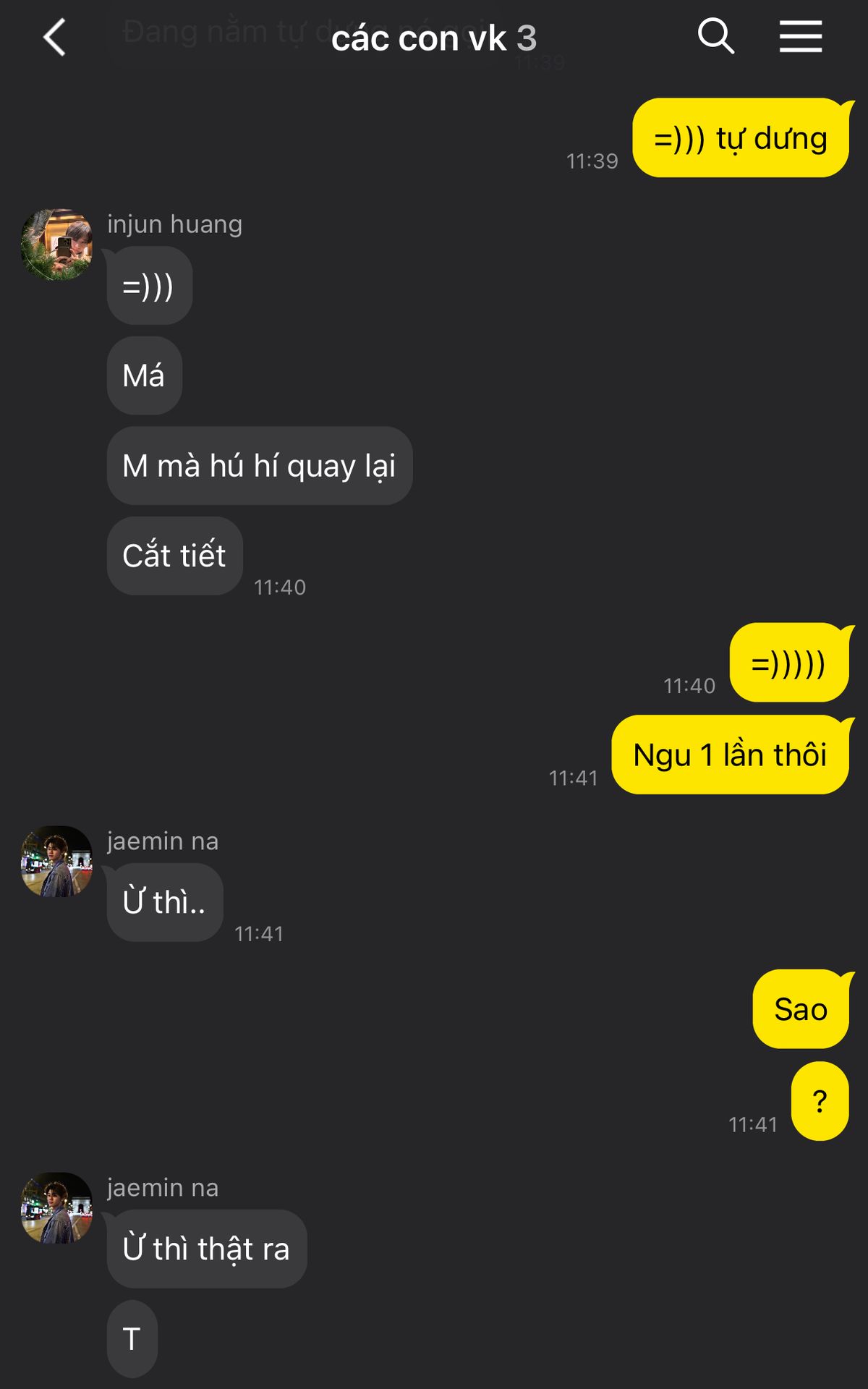Select the 'Ngu 1 lần thôi' message
The height and width of the screenshot is (1389, 868).
(730, 755)
